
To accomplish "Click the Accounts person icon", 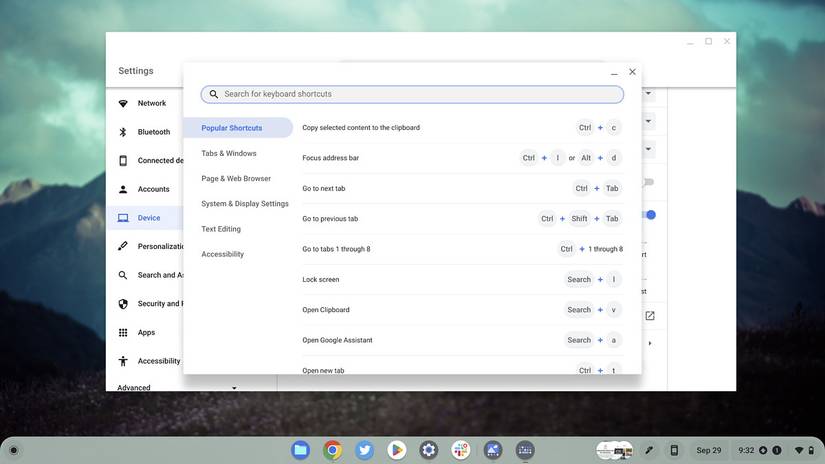I will tap(123, 189).
